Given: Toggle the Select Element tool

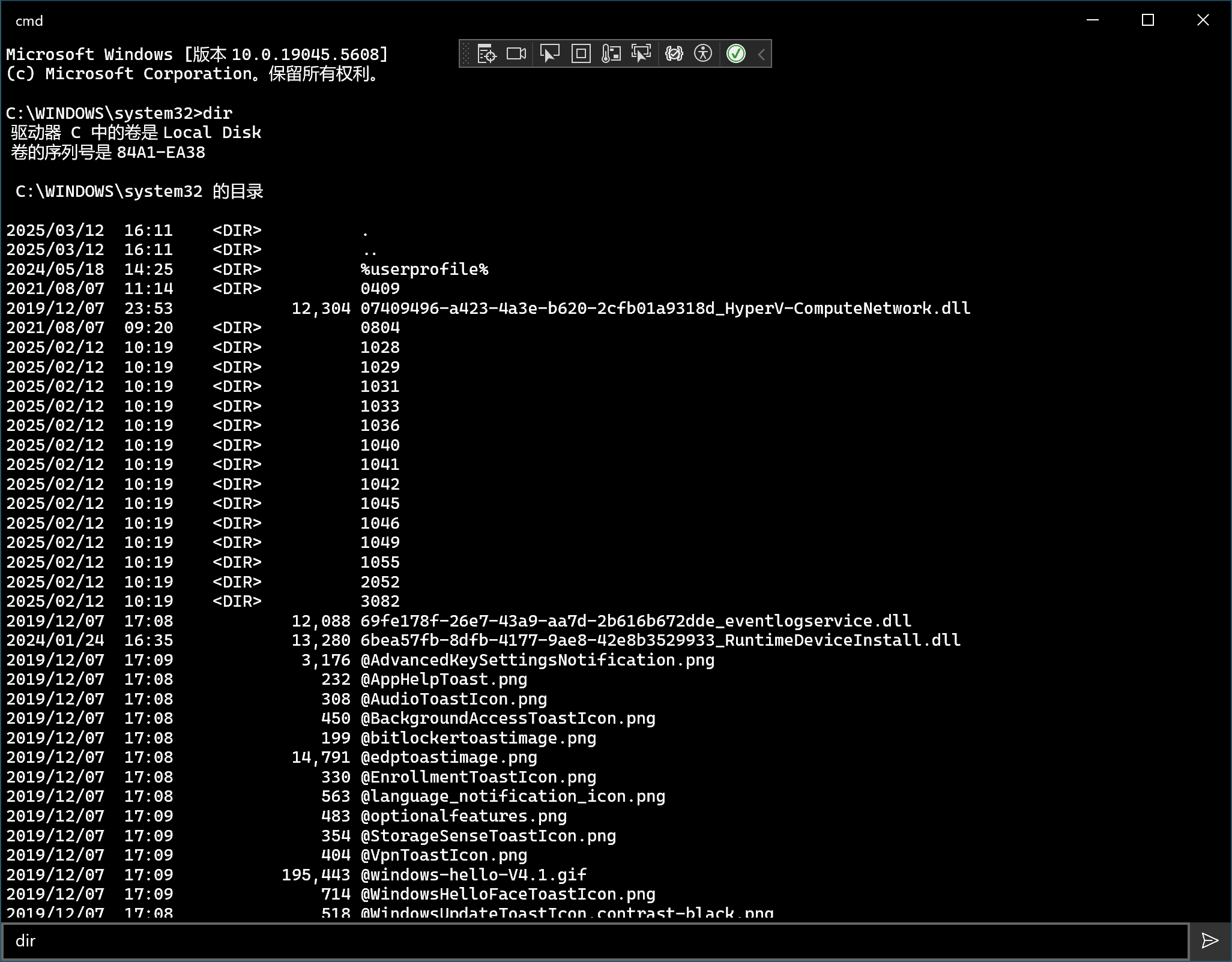Looking at the screenshot, I should 549,54.
